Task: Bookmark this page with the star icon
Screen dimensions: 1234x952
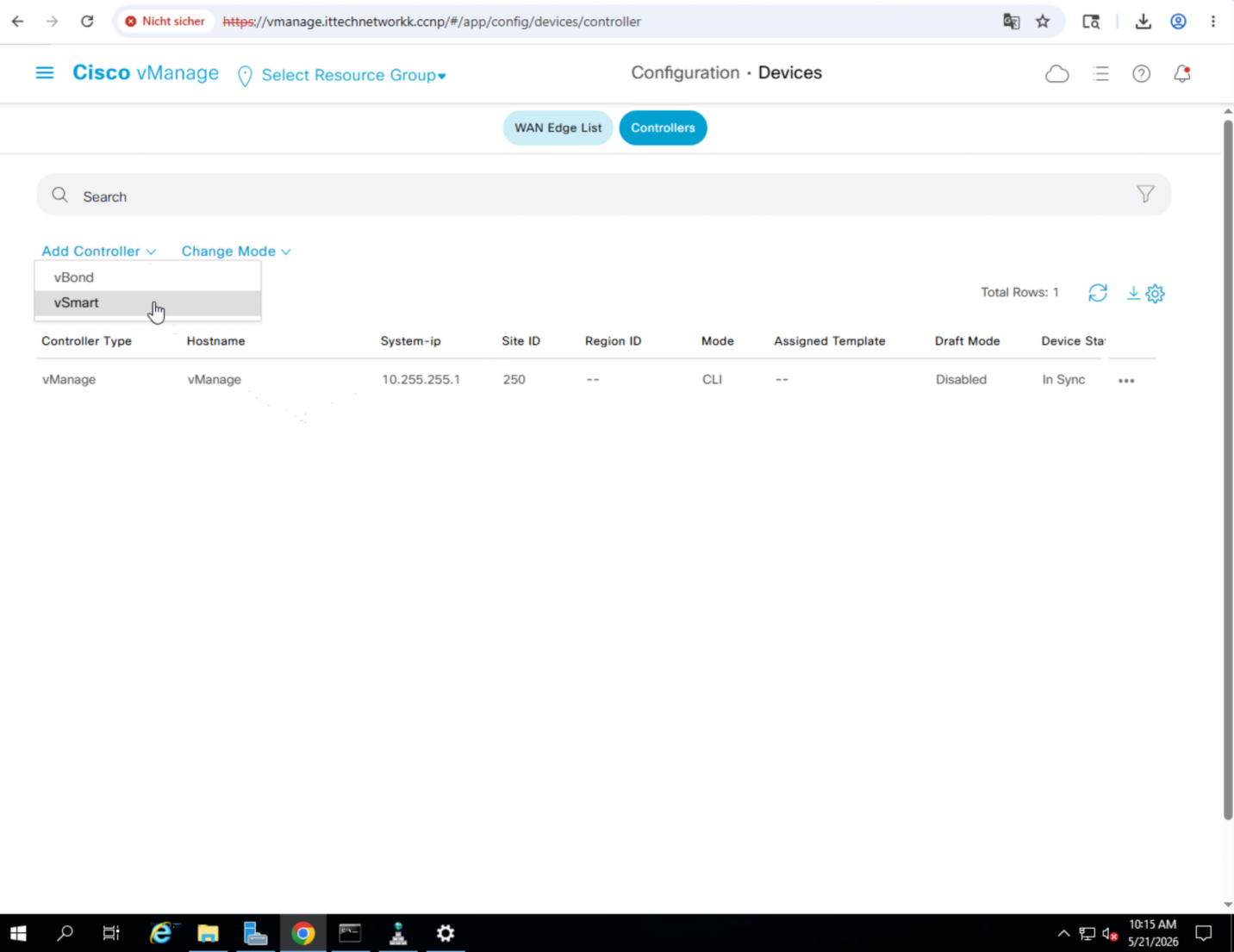Action: (1043, 22)
